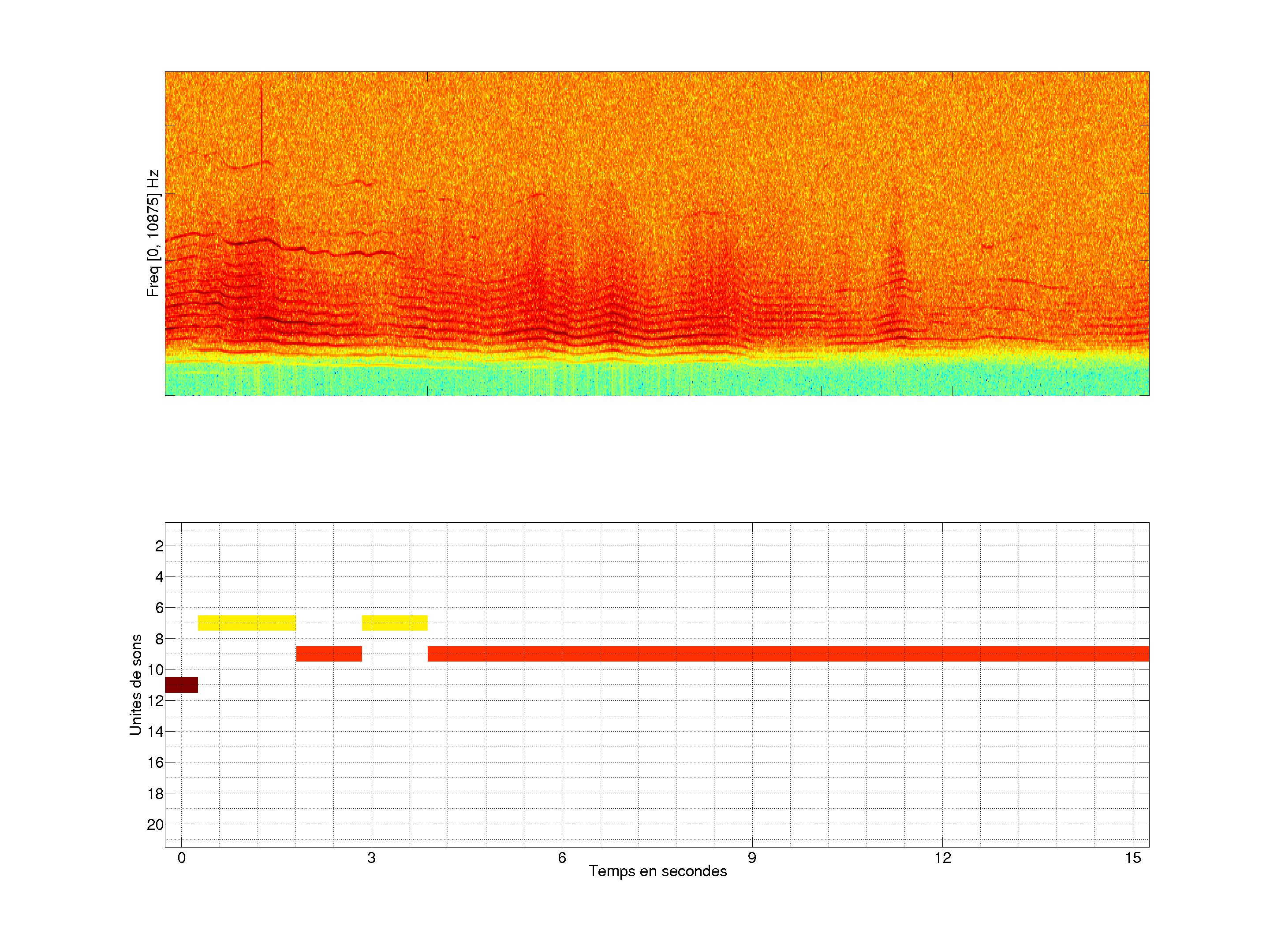Click the thin vertical spike in the spectrogram

click(261, 123)
